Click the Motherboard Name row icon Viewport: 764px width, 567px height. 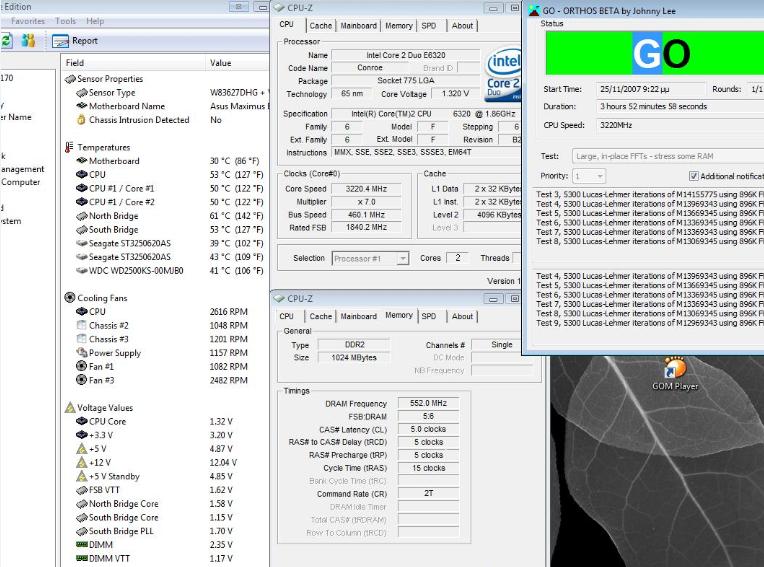point(82,106)
